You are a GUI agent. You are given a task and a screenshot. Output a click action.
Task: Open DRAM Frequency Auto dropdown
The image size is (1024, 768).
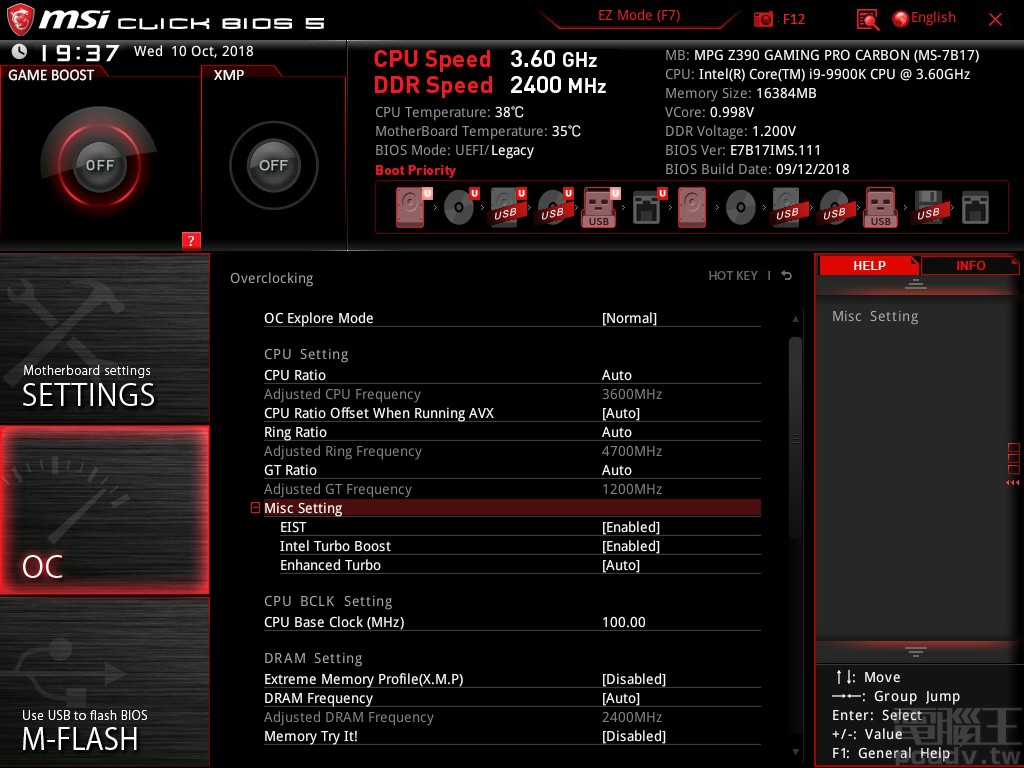pos(620,698)
